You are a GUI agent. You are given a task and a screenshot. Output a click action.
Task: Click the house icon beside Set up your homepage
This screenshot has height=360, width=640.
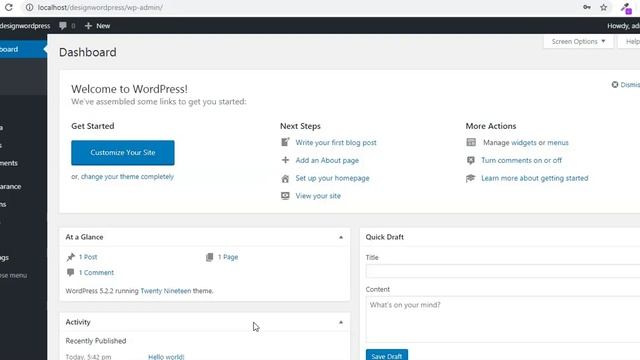[285, 178]
